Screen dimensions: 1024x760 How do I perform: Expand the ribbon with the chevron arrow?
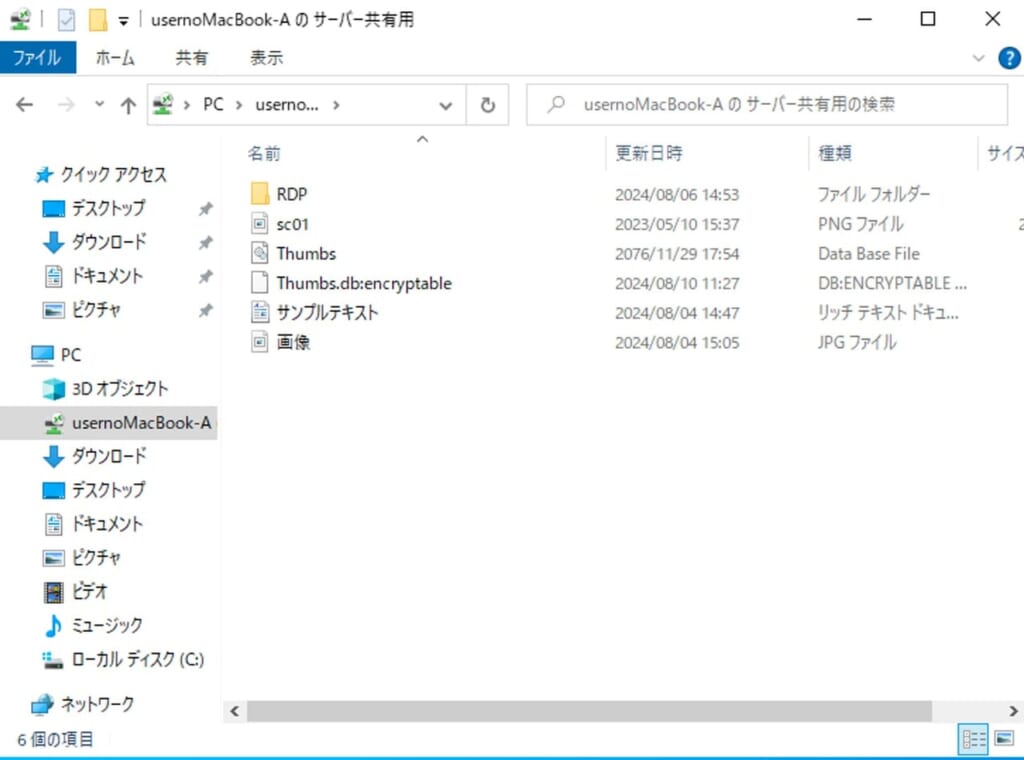coord(978,58)
